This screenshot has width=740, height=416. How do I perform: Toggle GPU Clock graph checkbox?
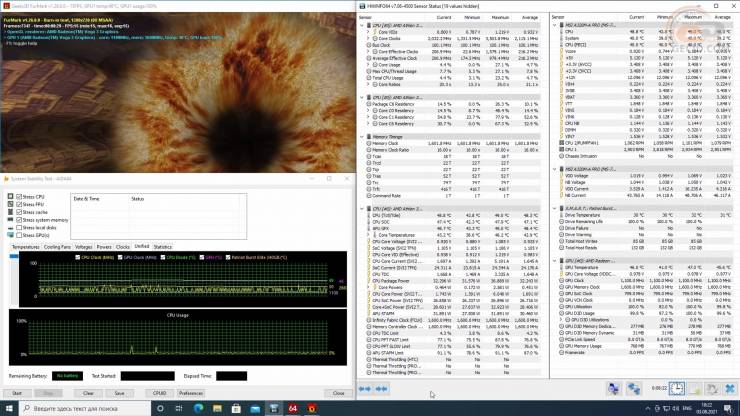point(120,257)
